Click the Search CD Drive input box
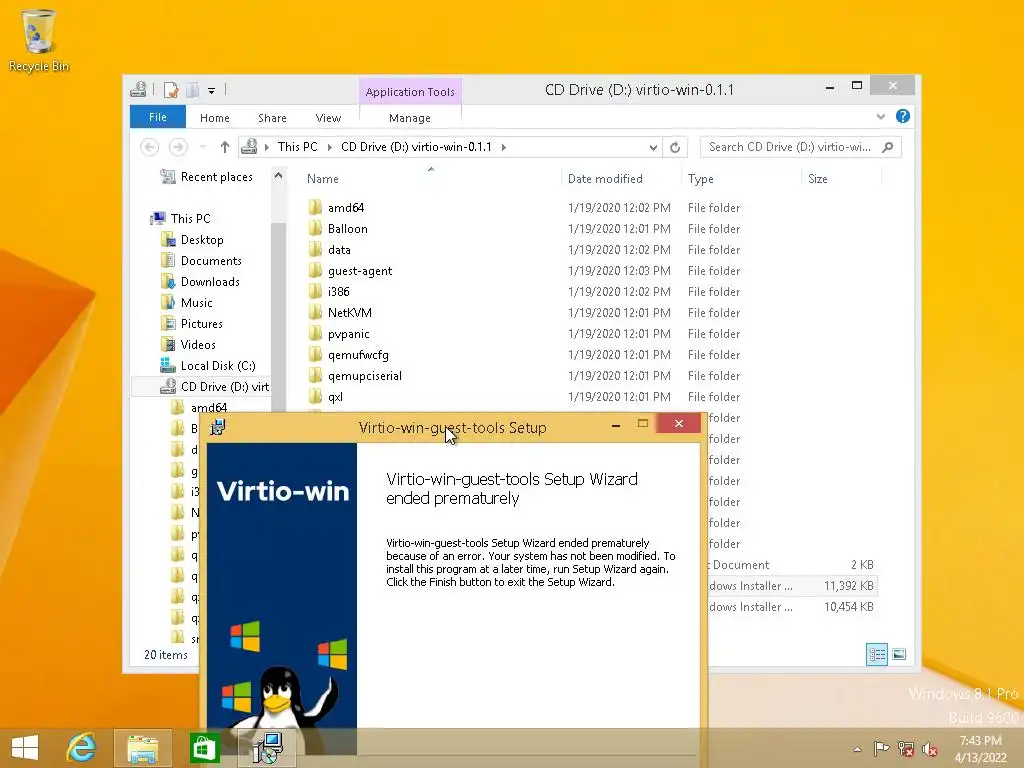Image resolution: width=1024 pixels, height=768 pixels. pos(790,147)
